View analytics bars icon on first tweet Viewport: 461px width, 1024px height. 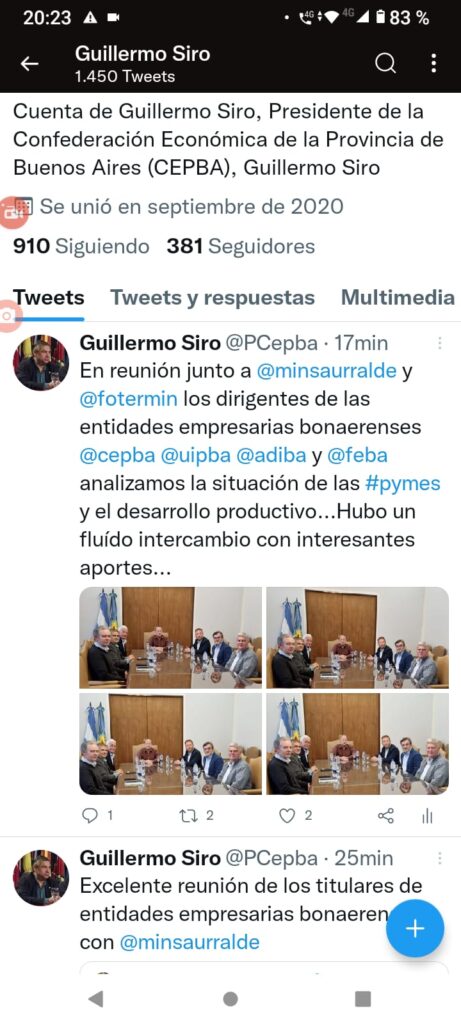(x=428, y=815)
